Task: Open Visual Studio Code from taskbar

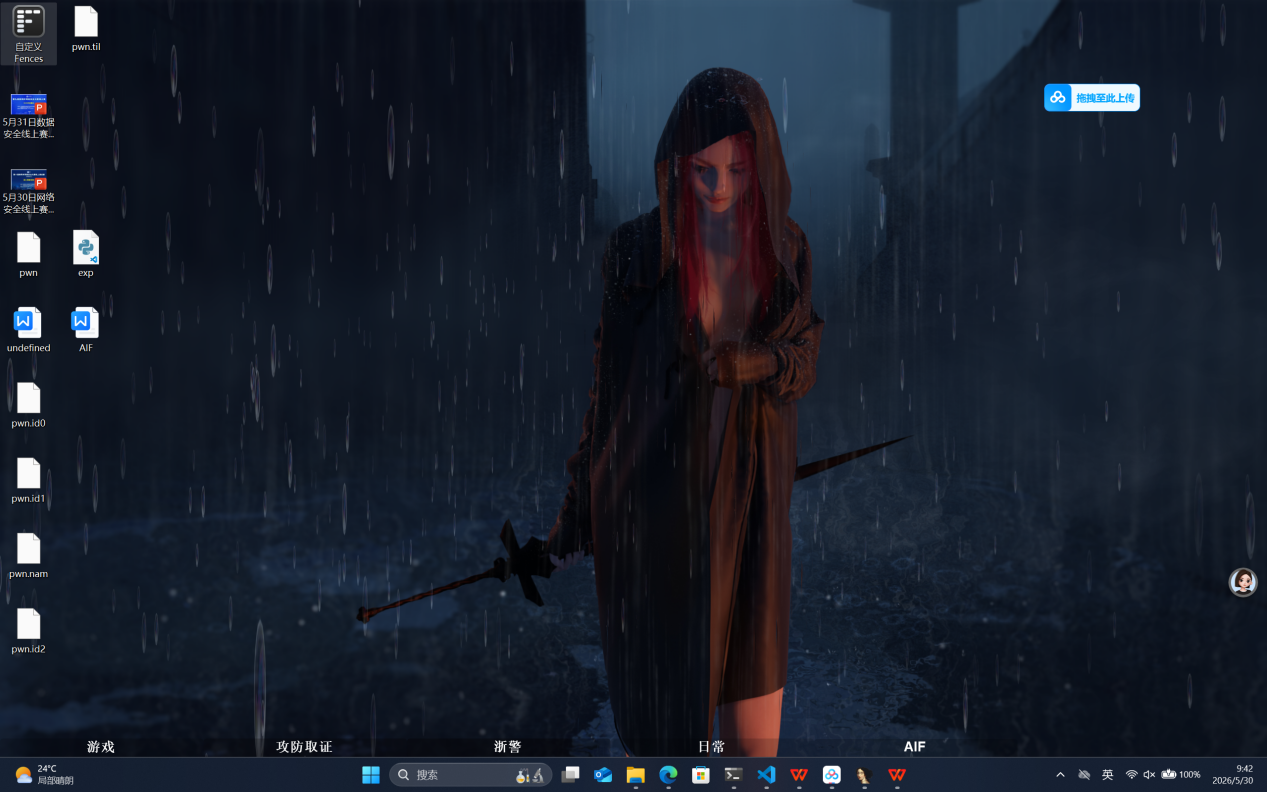Action: [x=766, y=775]
